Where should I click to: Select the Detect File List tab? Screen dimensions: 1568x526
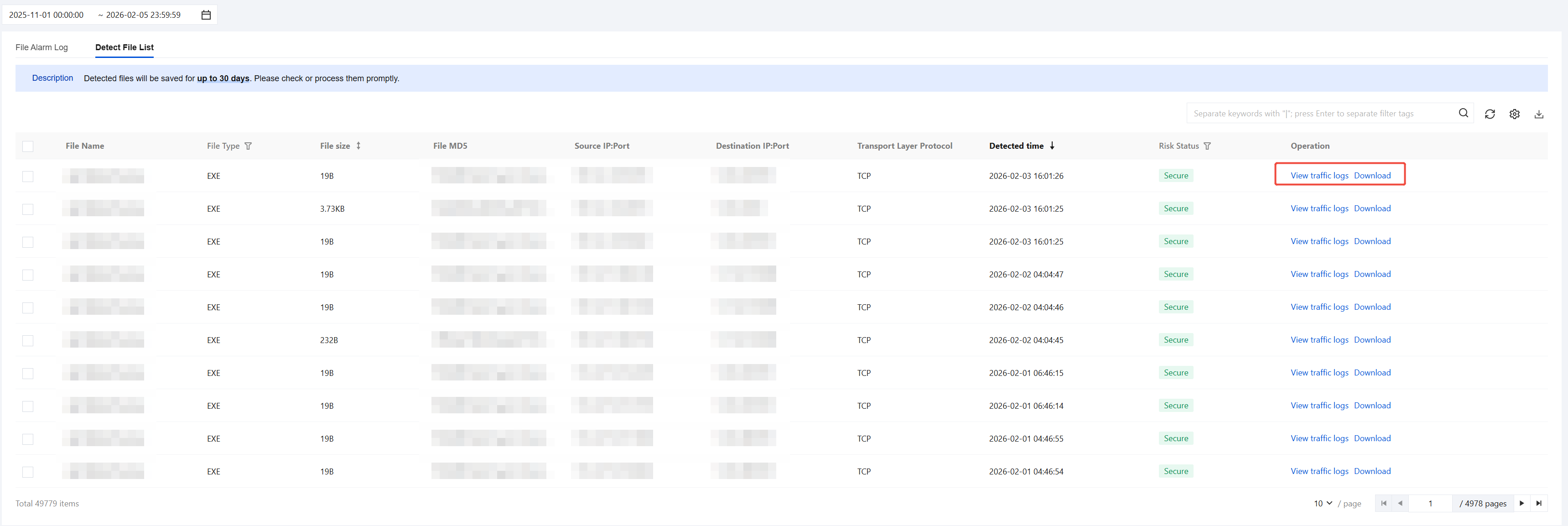coord(124,47)
